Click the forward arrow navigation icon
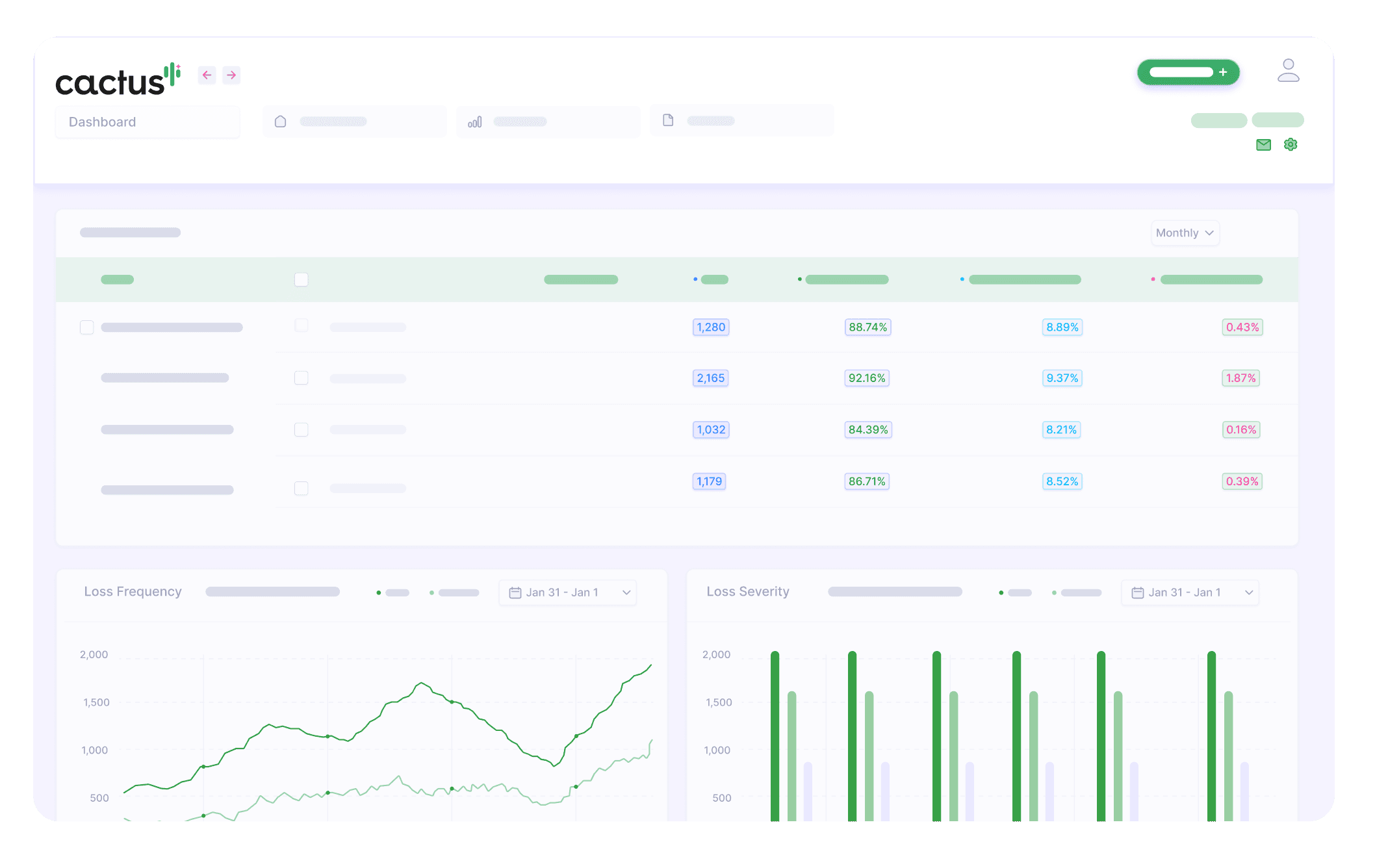 click(x=231, y=75)
